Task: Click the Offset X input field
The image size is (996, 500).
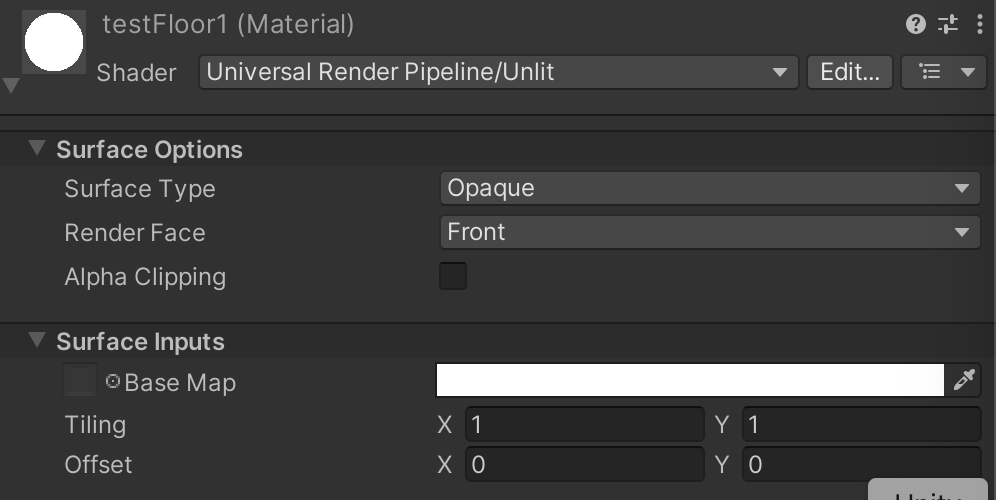Action: pyautogui.click(x=585, y=465)
